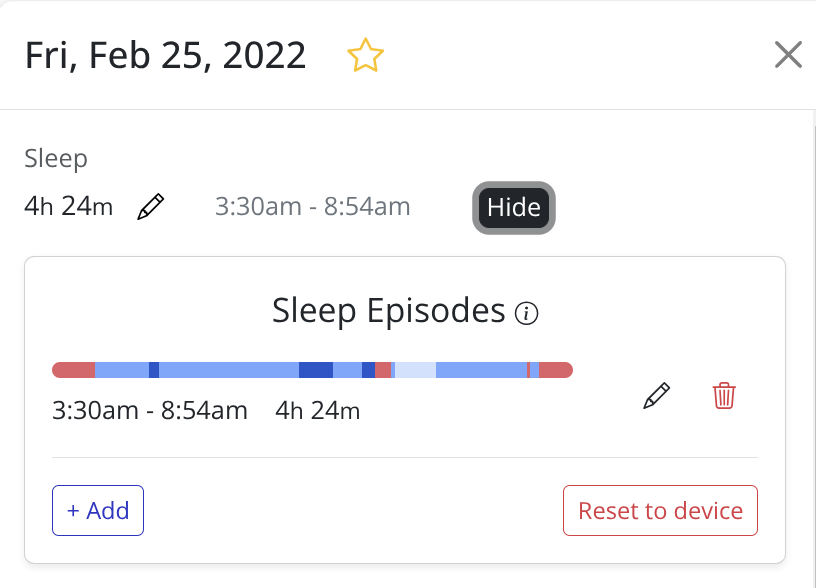Select the red awake segment at bar start

(73, 370)
